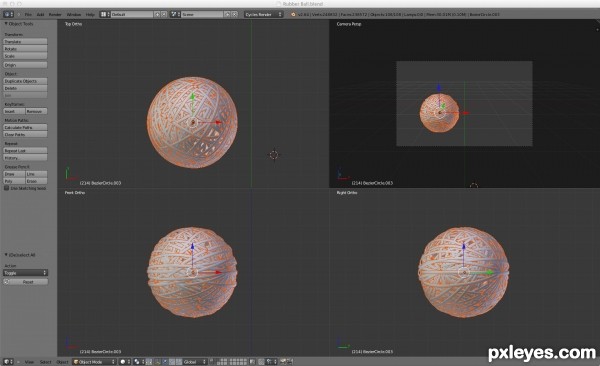This screenshot has width=600, height=366.
Task: Click Grease Pencil Draw button
Action: pos(14,174)
